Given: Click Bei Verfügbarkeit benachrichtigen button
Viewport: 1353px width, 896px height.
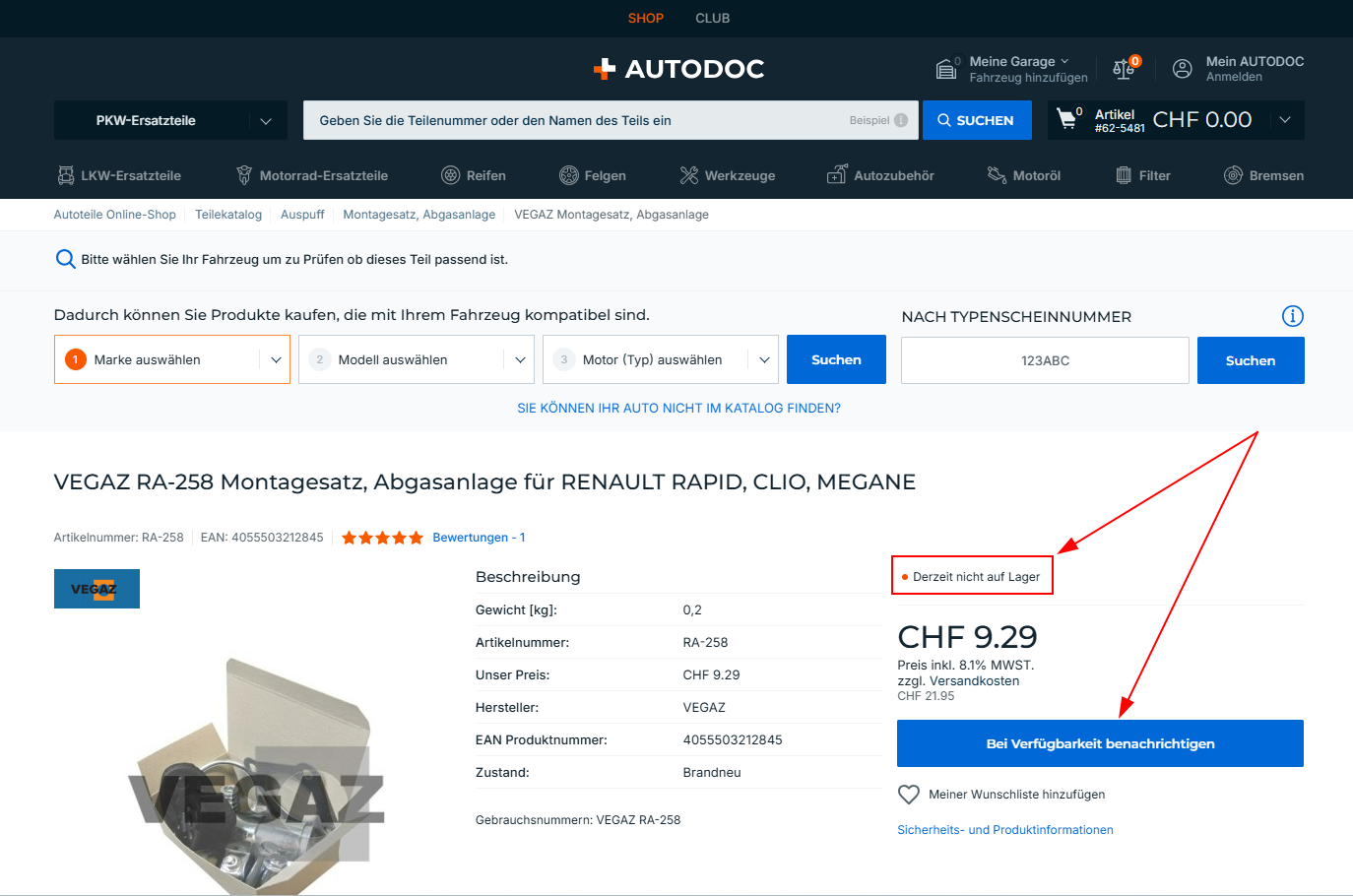Looking at the screenshot, I should coord(1100,743).
